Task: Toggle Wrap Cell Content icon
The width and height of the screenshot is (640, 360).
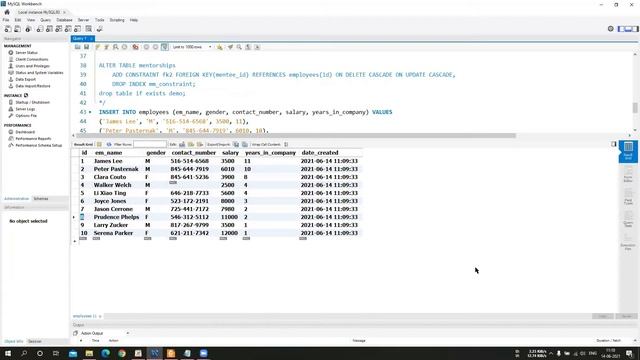Action: [286, 144]
